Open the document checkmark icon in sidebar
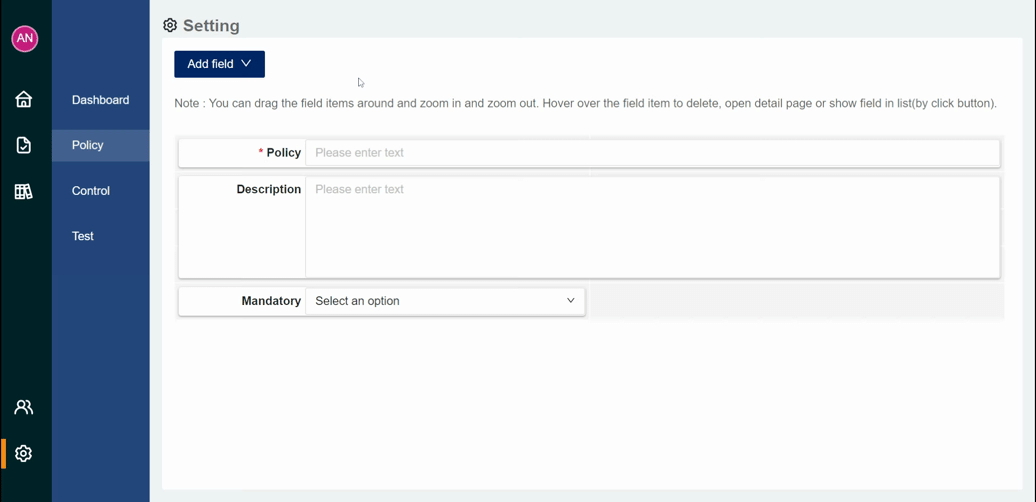The height and width of the screenshot is (502, 1036). click(24, 145)
